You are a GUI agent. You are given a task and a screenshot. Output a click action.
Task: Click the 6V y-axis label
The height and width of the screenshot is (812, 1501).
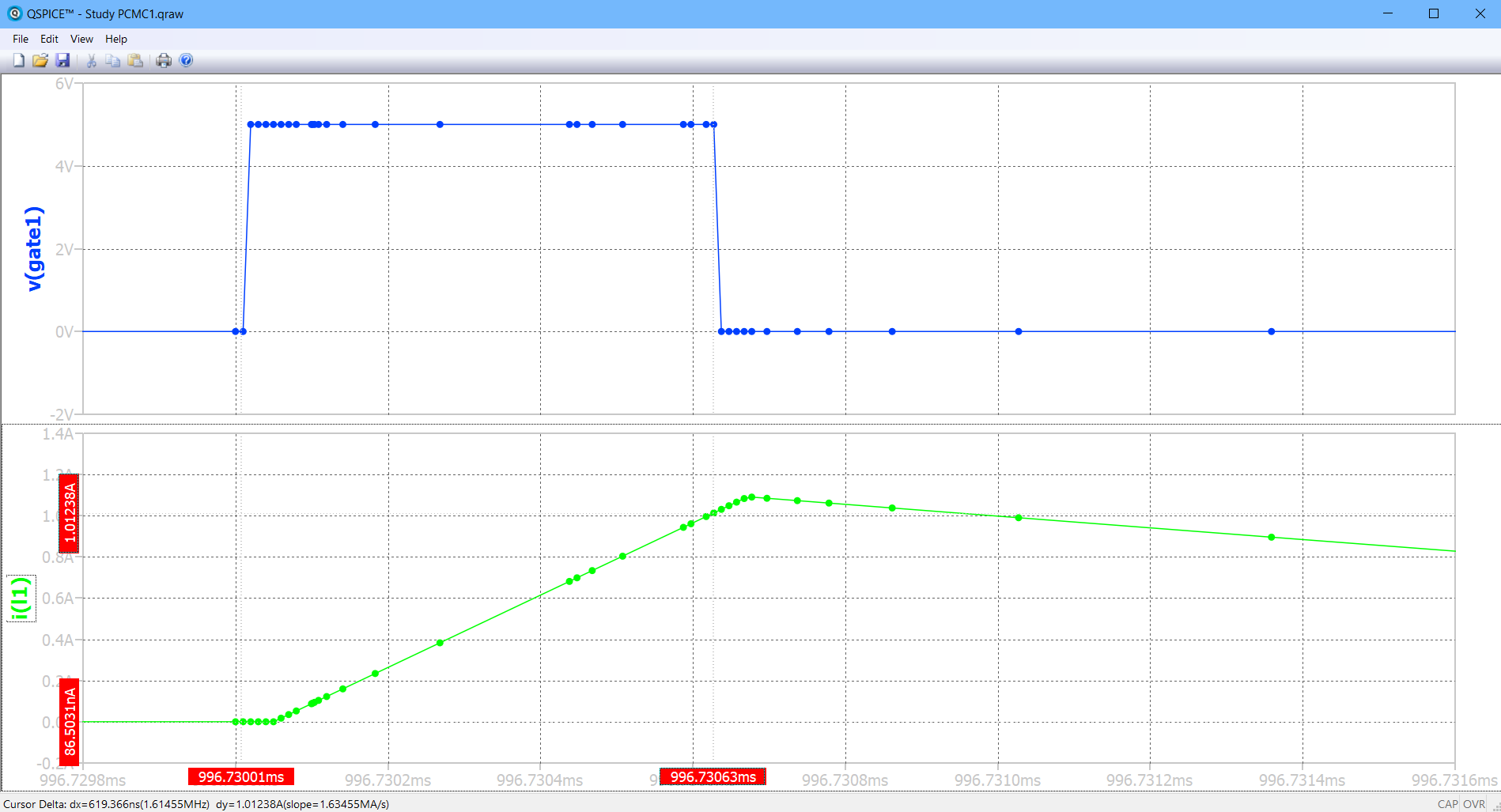pos(64,84)
